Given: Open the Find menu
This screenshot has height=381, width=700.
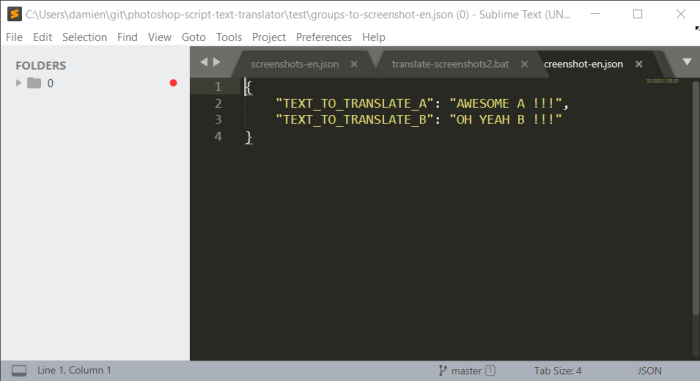Looking at the screenshot, I should 127,37.
